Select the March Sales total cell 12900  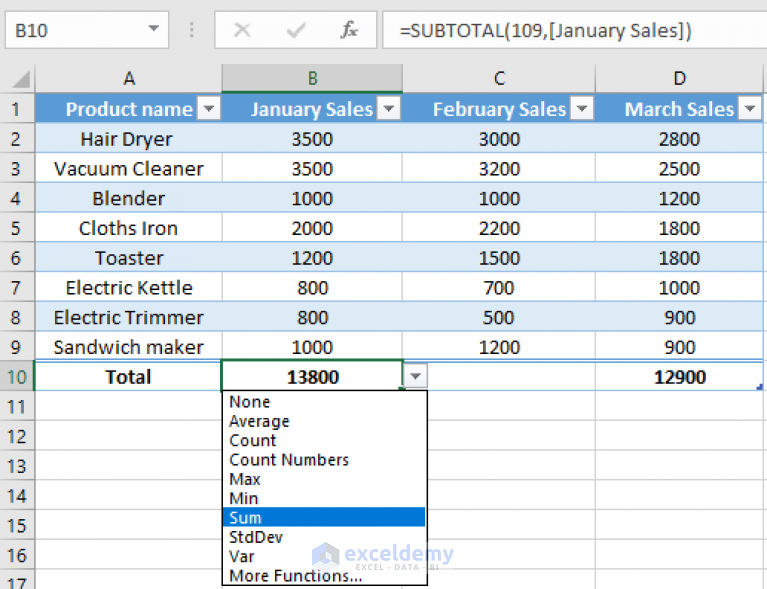coord(679,377)
